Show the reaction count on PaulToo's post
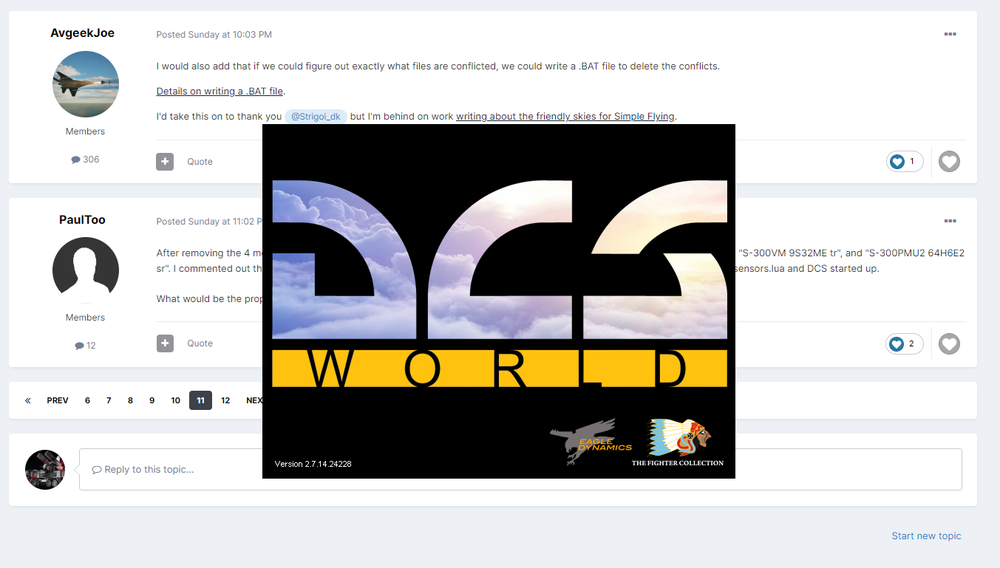This screenshot has width=1000, height=568. (904, 344)
